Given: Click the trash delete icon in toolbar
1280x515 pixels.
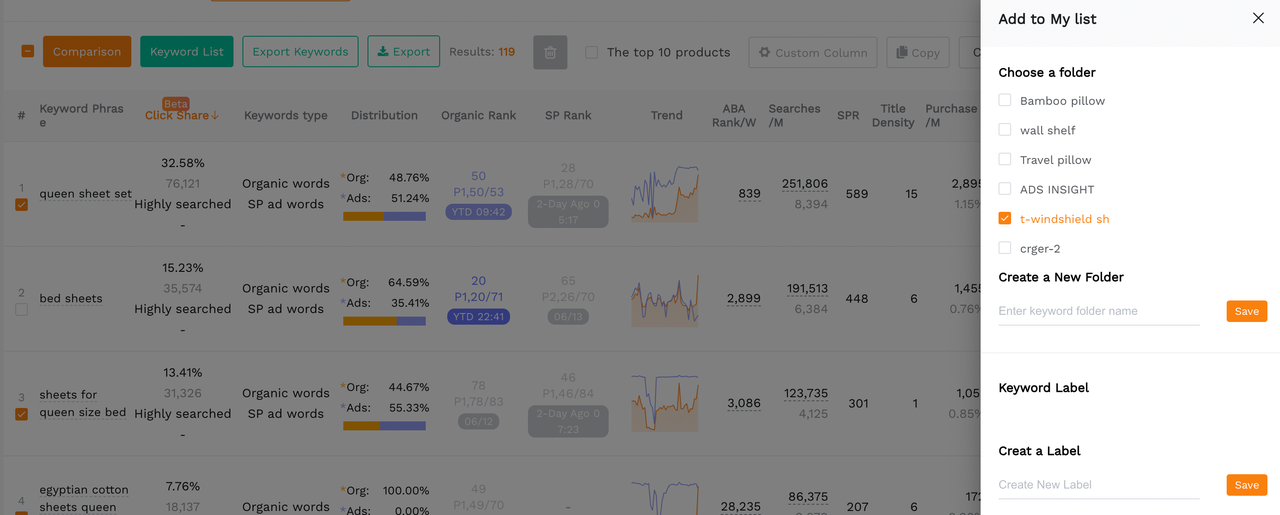Looking at the screenshot, I should [x=550, y=52].
